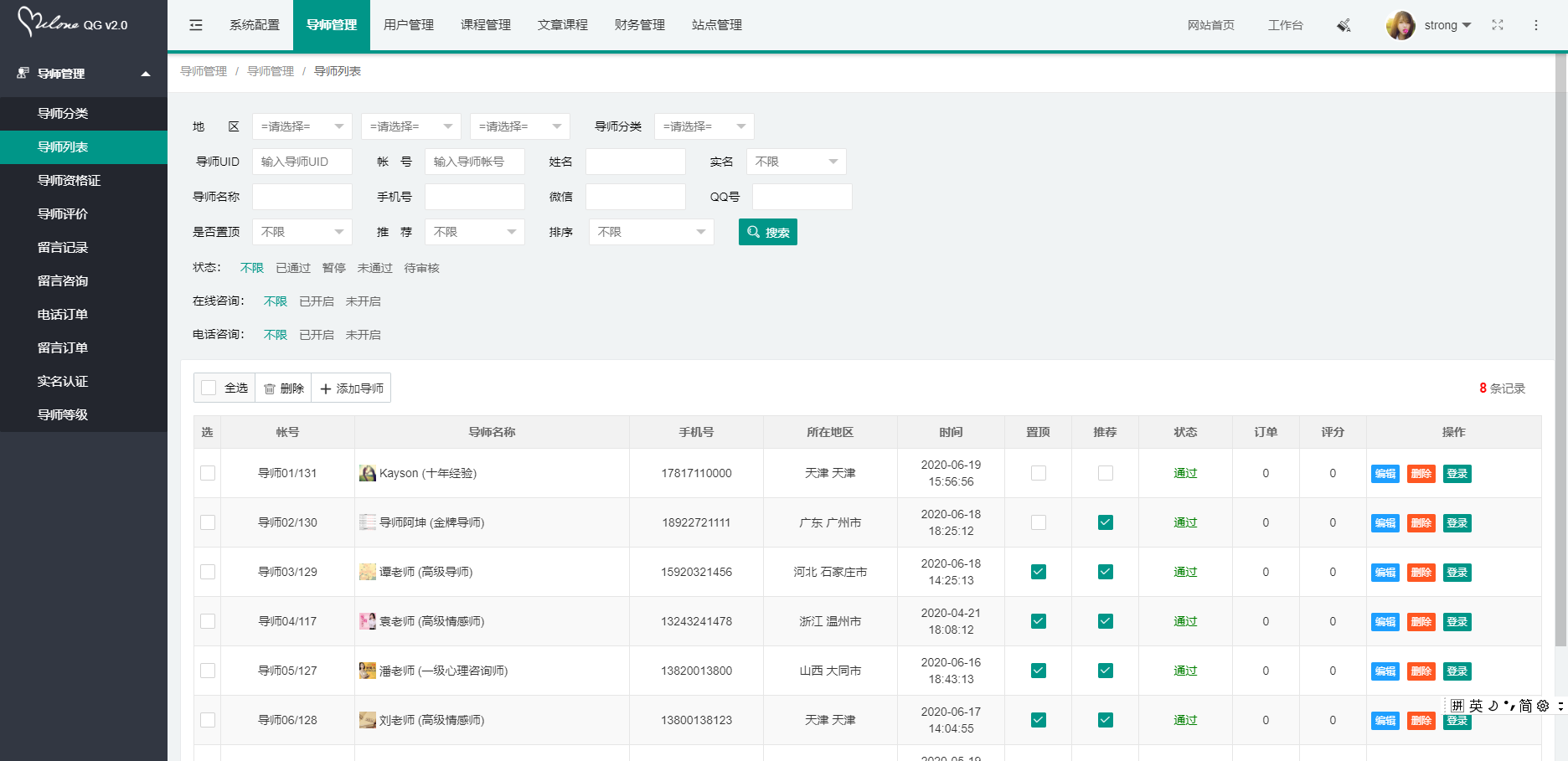
Task: Check the 全选 select-all checkbox
Action: point(209,388)
